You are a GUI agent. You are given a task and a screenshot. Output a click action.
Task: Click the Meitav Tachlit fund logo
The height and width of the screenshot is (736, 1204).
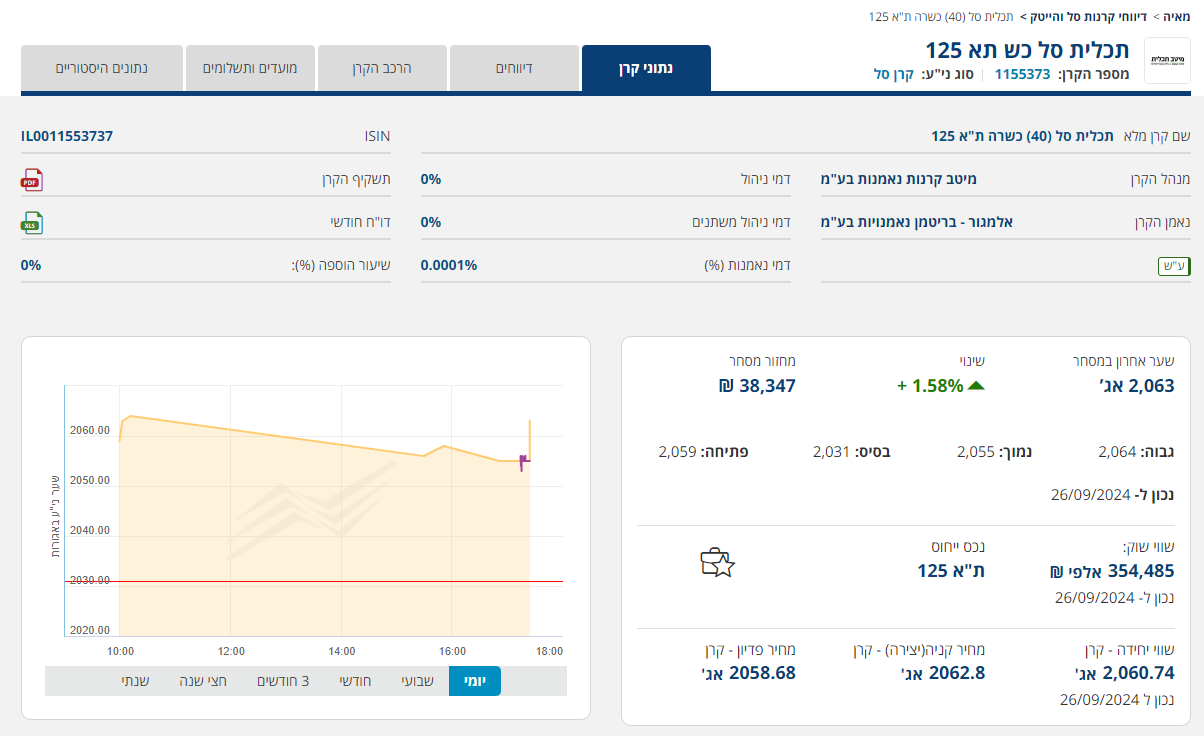[1167, 62]
